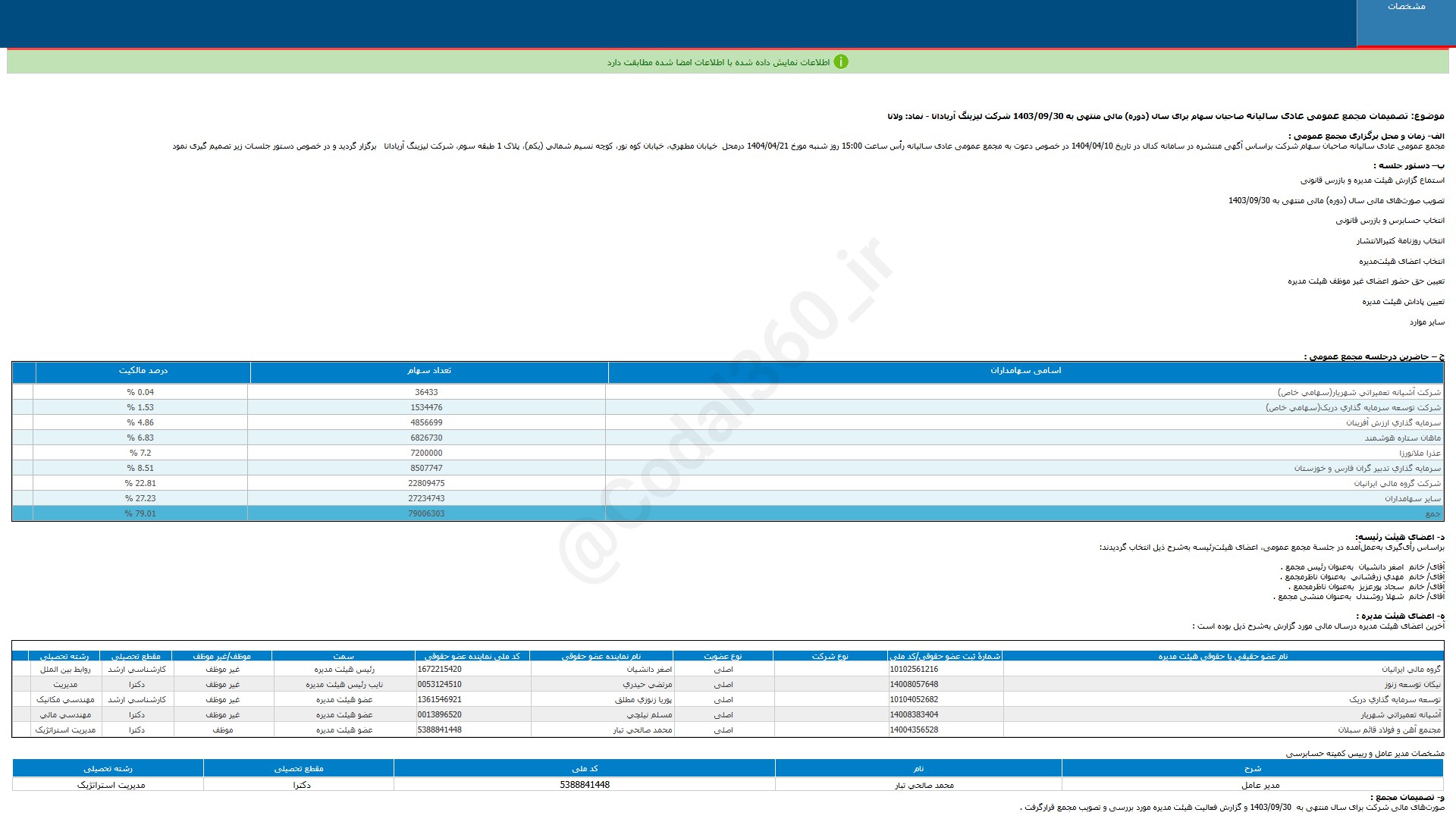Screen dimensions: 1456x819
Task: Click ownership percent 8.51
Action: (140, 468)
